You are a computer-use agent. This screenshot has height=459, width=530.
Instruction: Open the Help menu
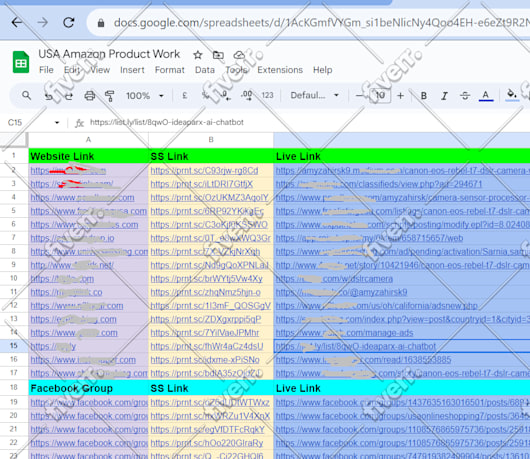(x=322, y=70)
